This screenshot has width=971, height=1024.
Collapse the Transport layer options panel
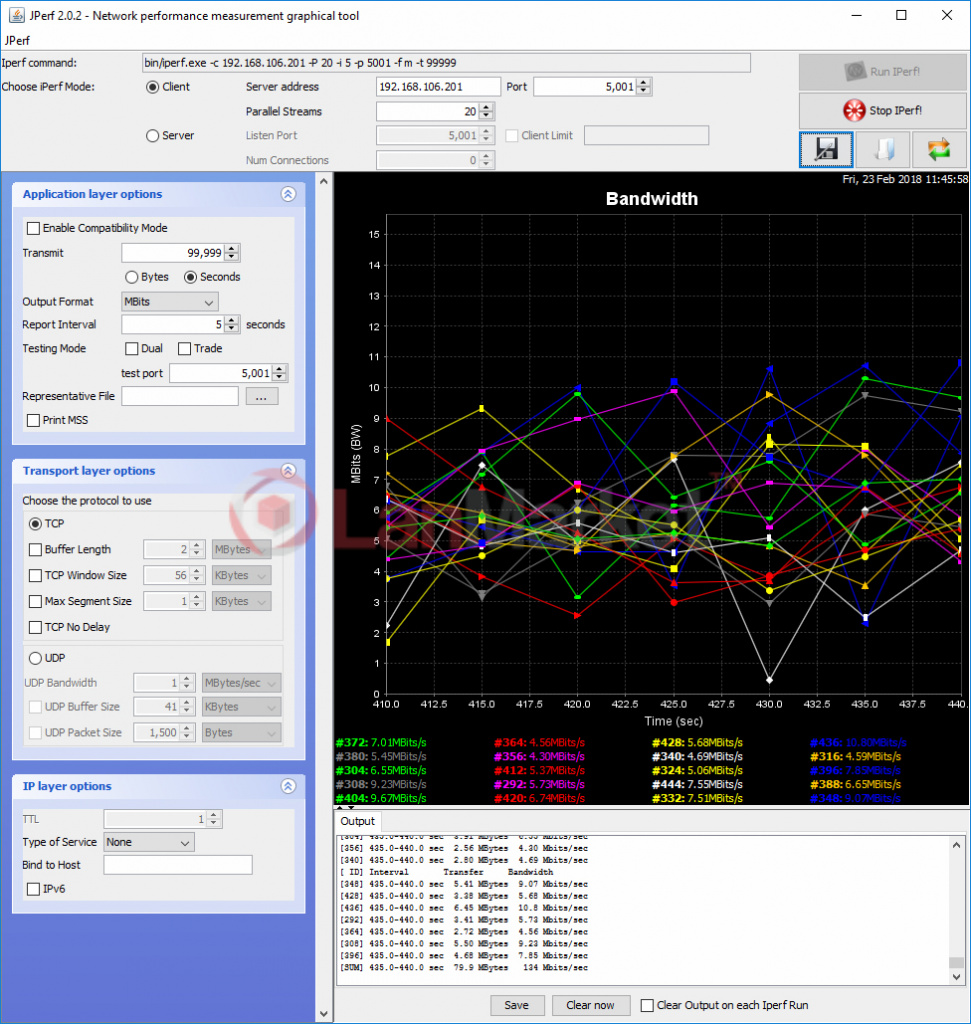click(288, 470)
